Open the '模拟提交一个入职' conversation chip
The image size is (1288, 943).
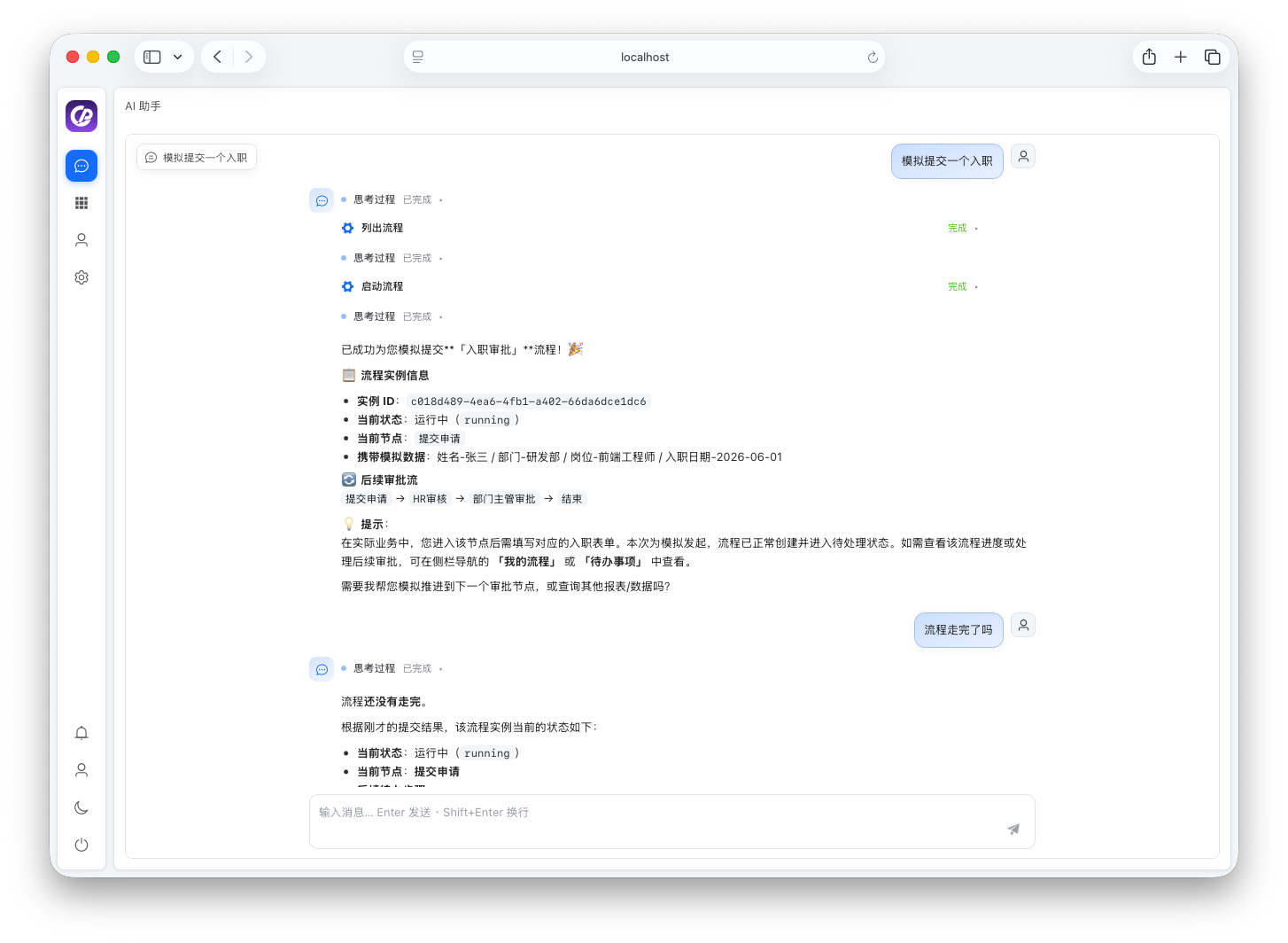[x=197, y=157]
